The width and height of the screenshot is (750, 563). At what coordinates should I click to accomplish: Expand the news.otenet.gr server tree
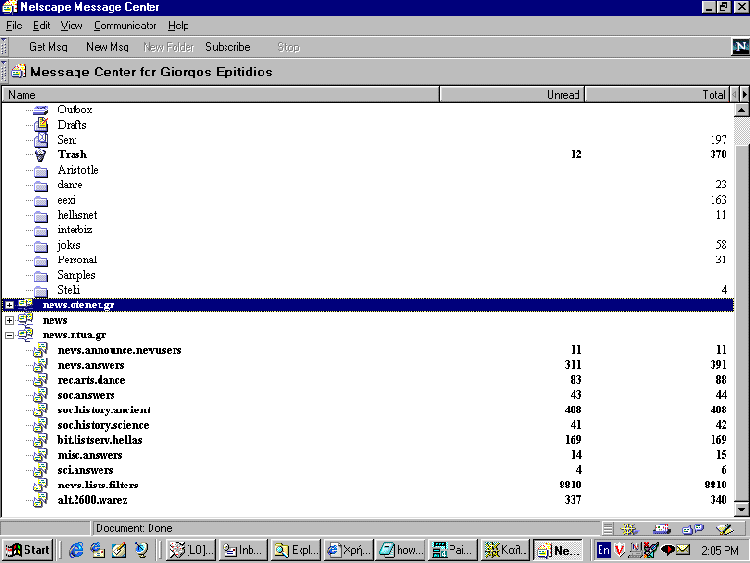point(9,305)
